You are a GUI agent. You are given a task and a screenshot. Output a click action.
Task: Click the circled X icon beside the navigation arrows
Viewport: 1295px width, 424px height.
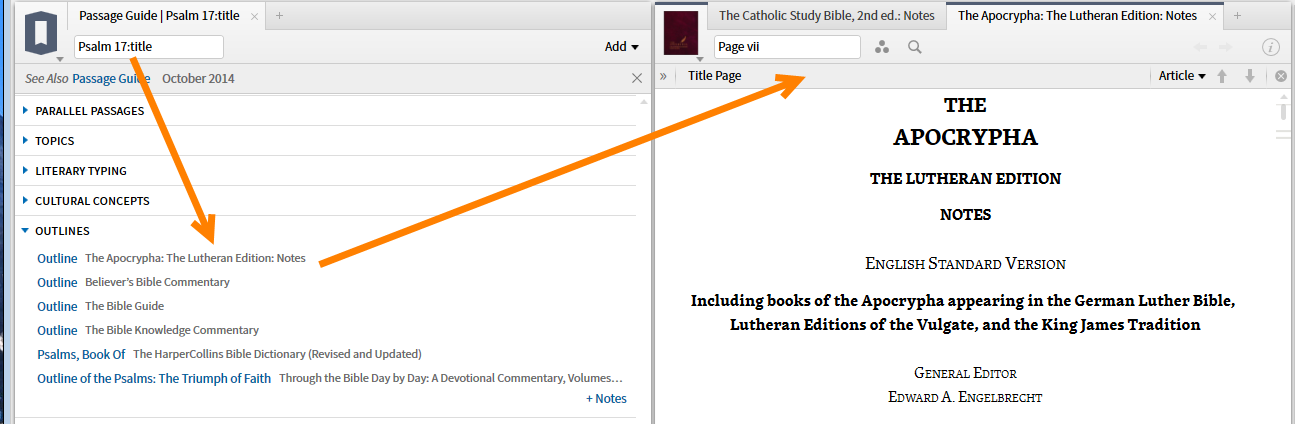coord(1281,76)
